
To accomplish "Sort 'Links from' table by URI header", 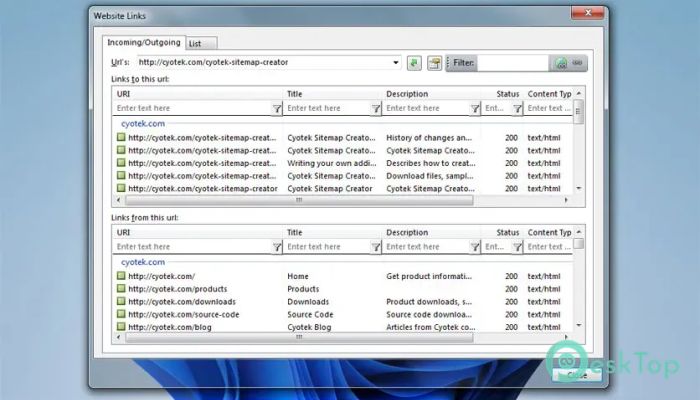I will click(x=198, y=232).
